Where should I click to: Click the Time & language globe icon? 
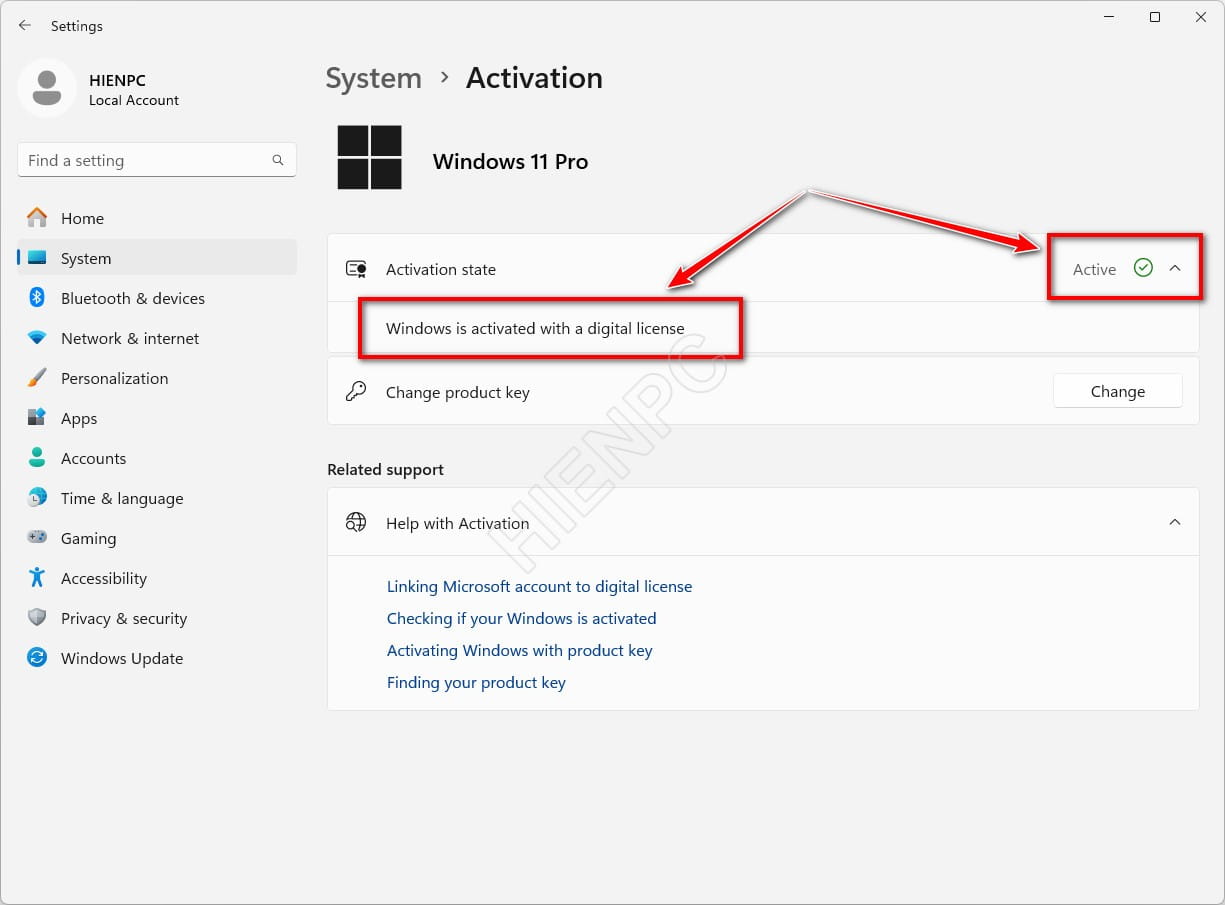37,498
